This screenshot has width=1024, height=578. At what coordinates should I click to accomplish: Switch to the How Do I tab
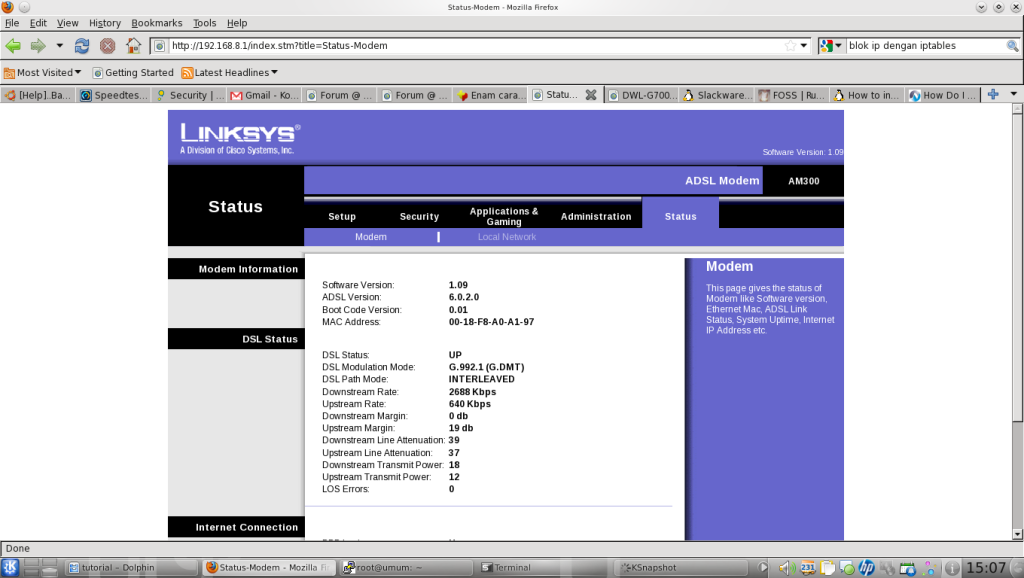pos(943,95)
